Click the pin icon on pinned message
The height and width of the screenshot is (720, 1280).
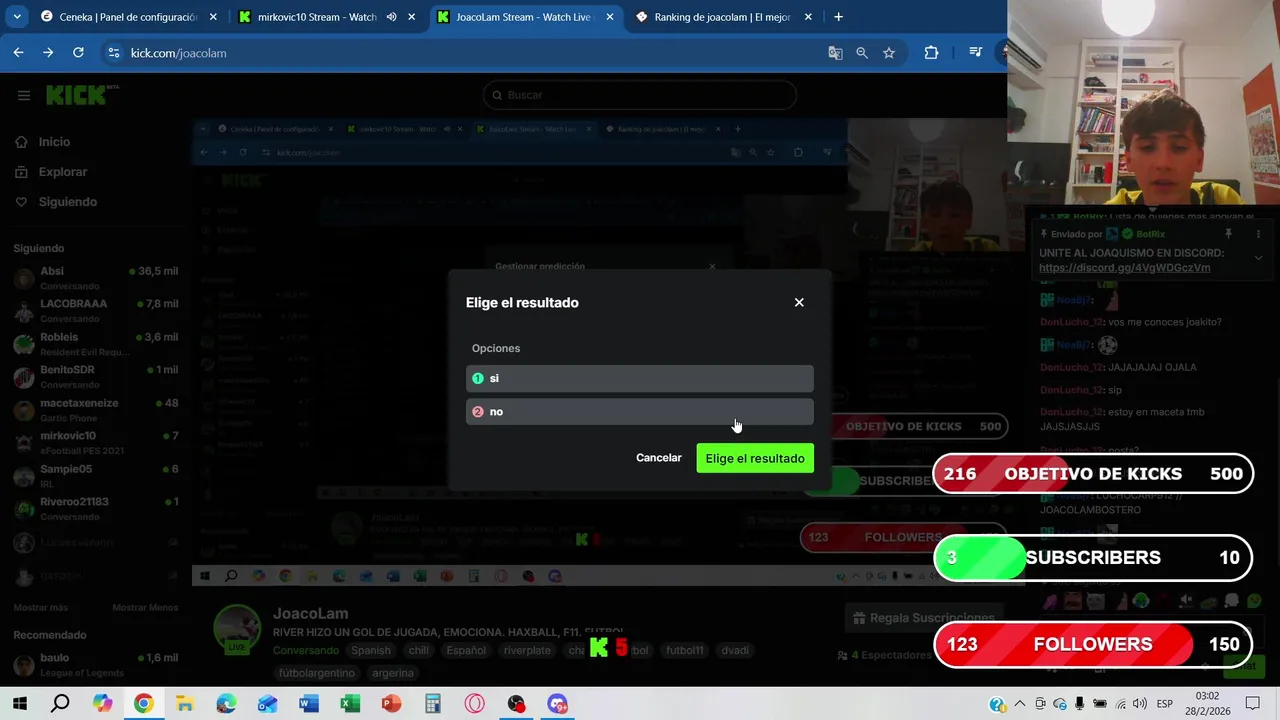(x=1228, y=234)
